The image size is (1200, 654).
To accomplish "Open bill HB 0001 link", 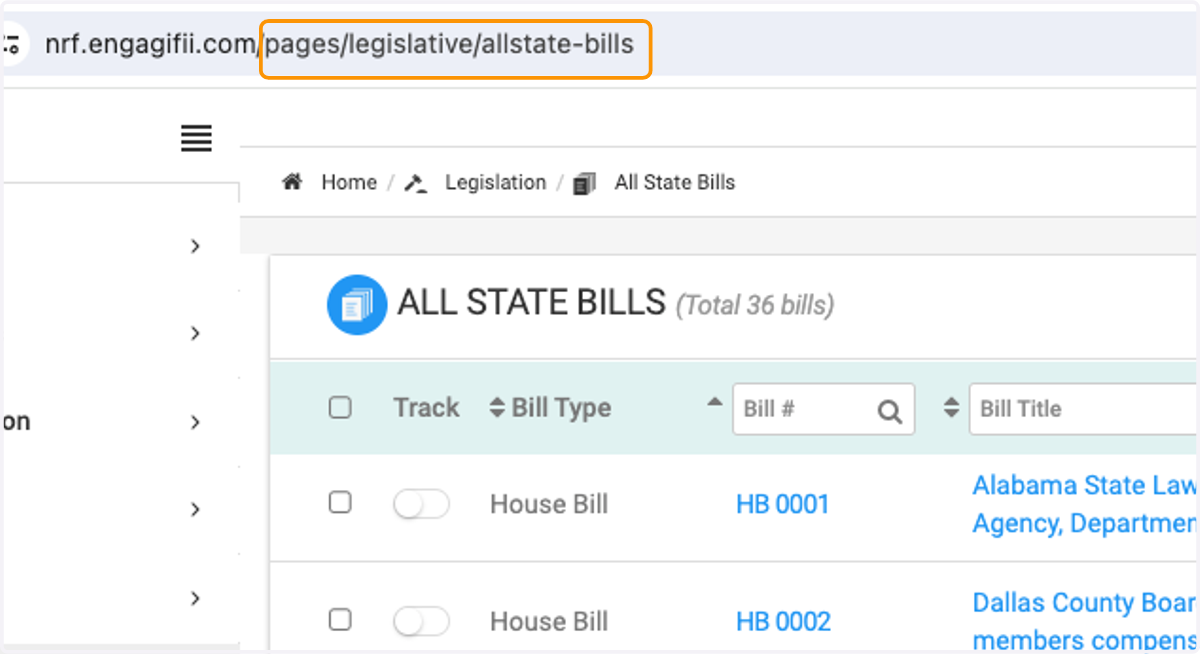I will tap(783, 504).
